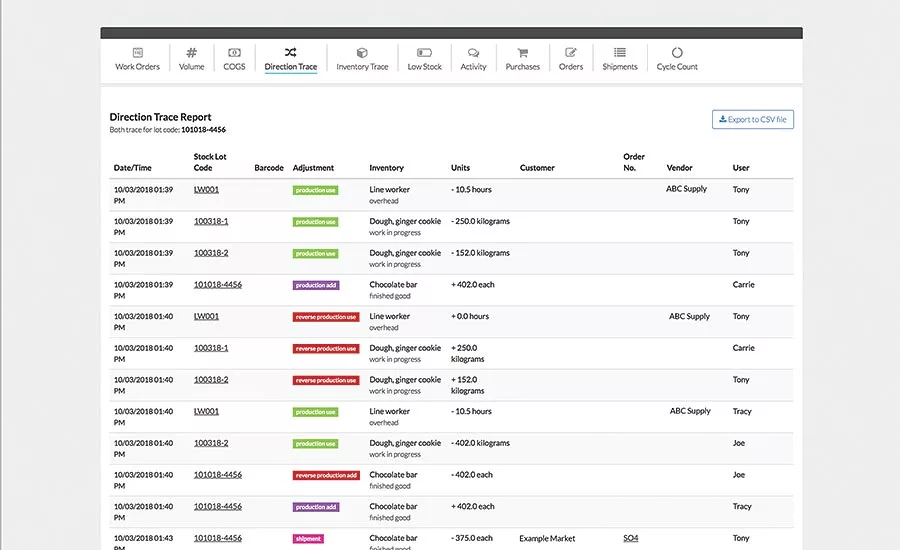Open lot 100318-2 in Joe's -402.0 kilograms row
The width and height of the screenshot is (900, 550).
point(211,443)
